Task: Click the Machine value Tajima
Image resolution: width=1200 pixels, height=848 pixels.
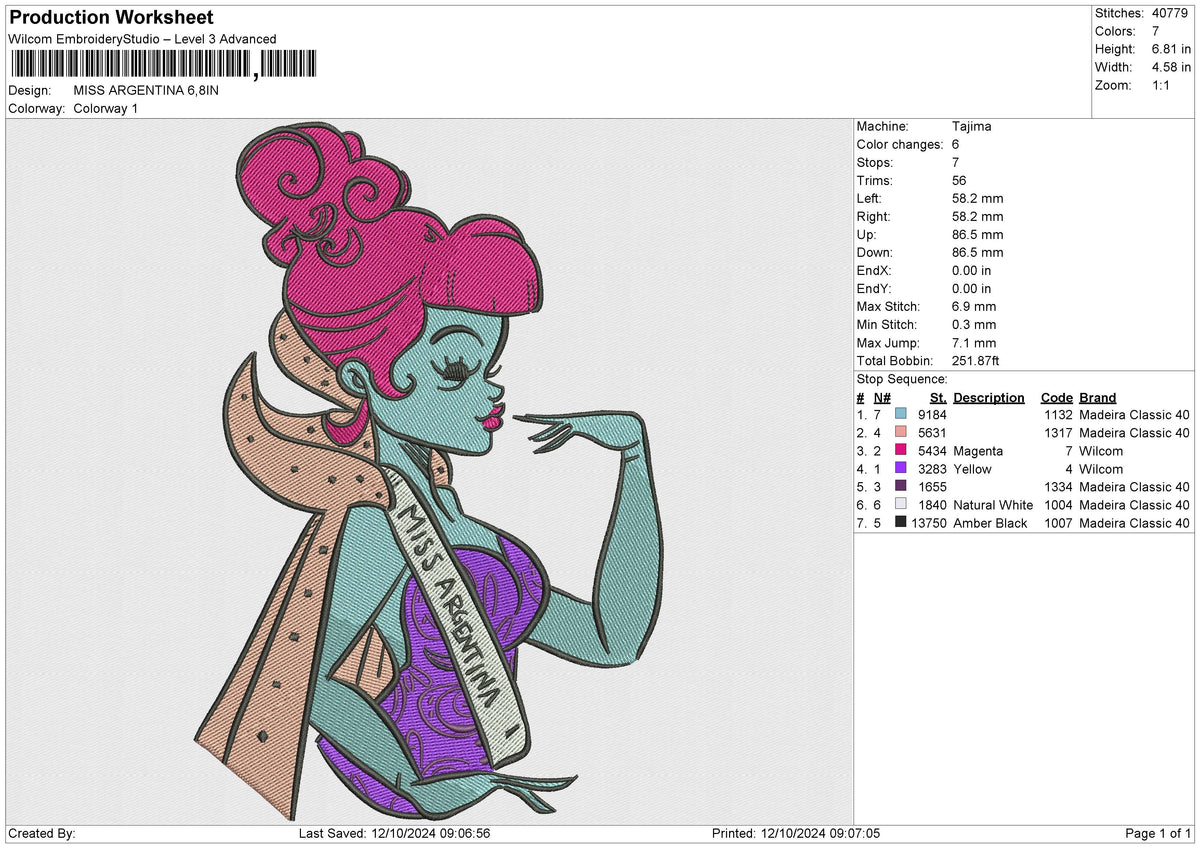Action: tap(974, 127)
